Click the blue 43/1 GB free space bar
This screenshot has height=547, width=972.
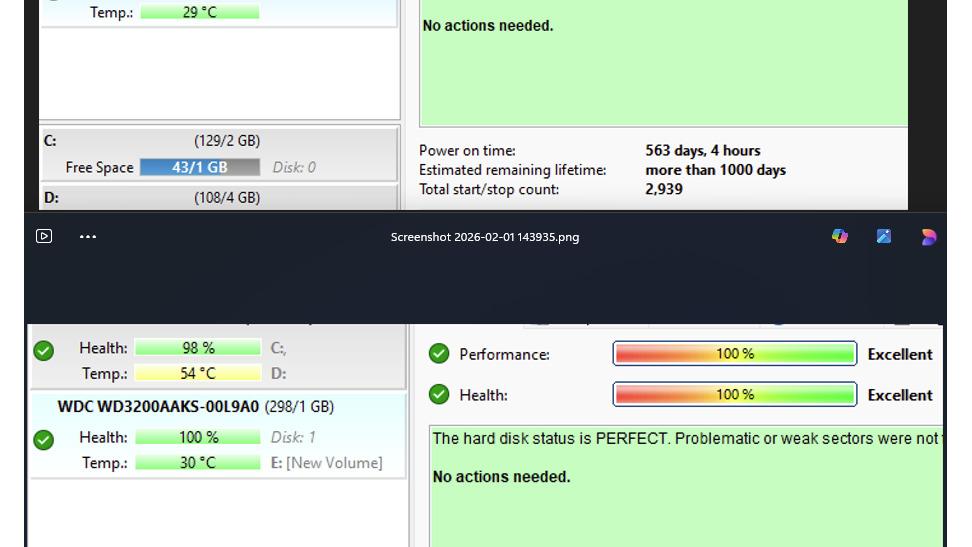click(x=199, y=168)
